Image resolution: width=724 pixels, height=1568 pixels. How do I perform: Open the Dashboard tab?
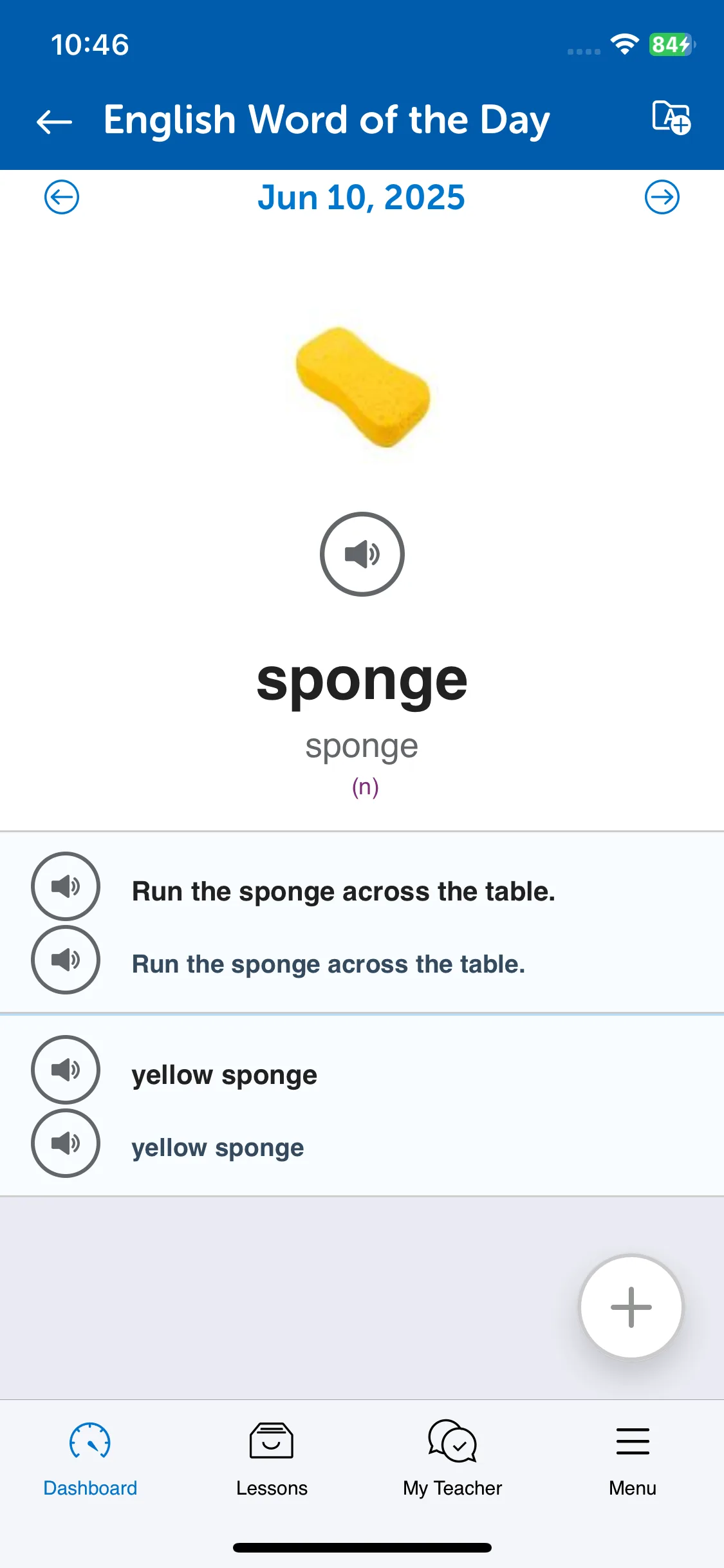point(90,1460)
